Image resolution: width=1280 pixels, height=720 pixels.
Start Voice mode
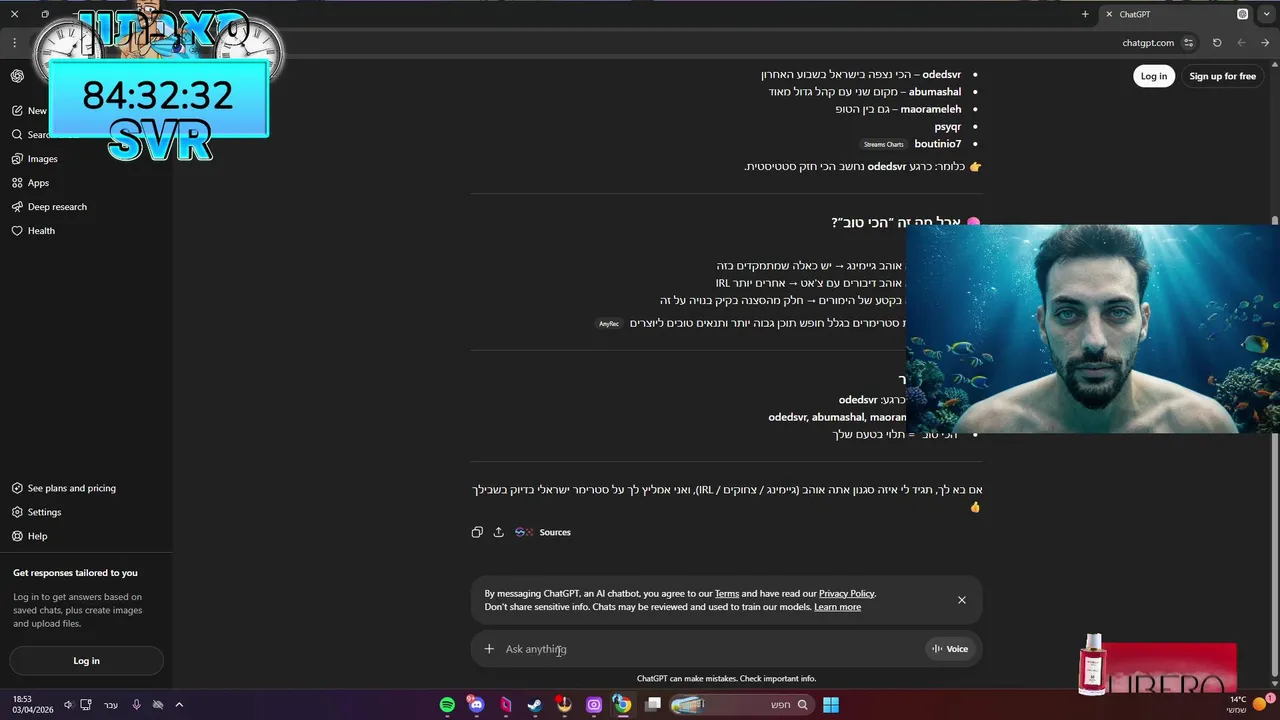pos(950,649)
